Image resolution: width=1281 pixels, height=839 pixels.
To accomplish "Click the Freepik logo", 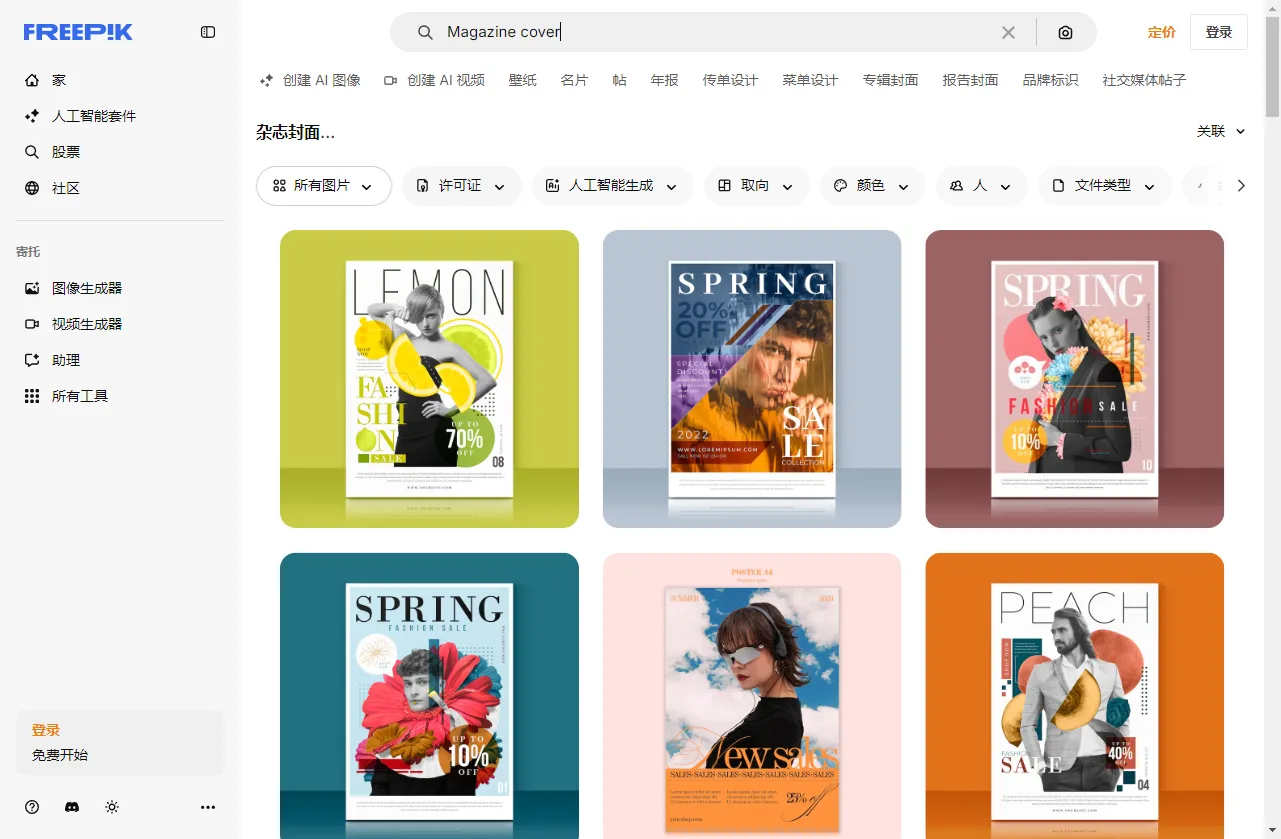I will pyautogui.click(x=78, y=32).
